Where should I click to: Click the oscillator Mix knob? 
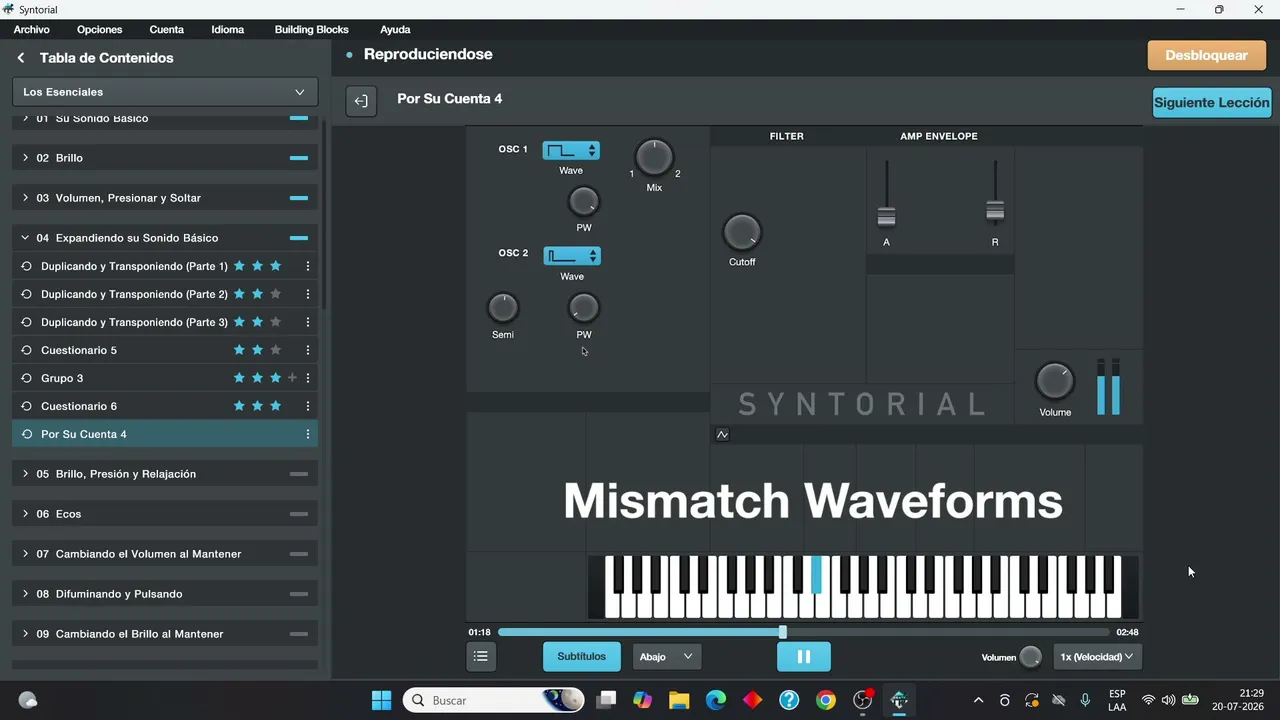[x=654, y=158]
